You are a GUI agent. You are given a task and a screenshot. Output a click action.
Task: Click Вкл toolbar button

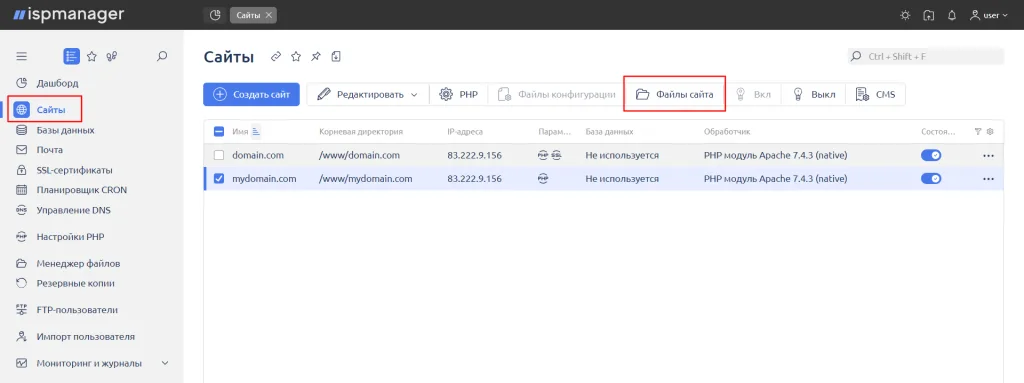753,94
